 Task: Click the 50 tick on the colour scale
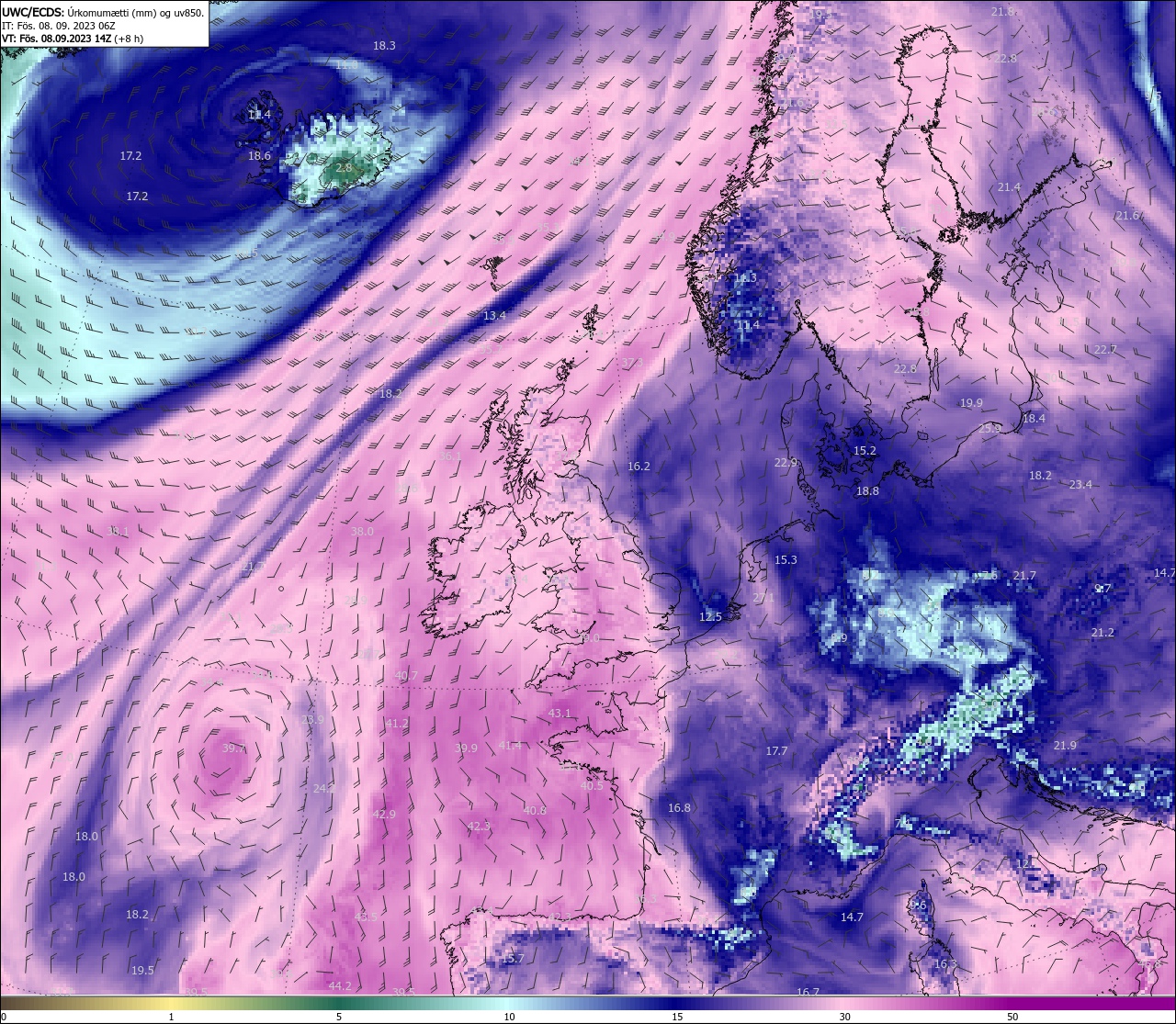[x=1012, y=1017]
